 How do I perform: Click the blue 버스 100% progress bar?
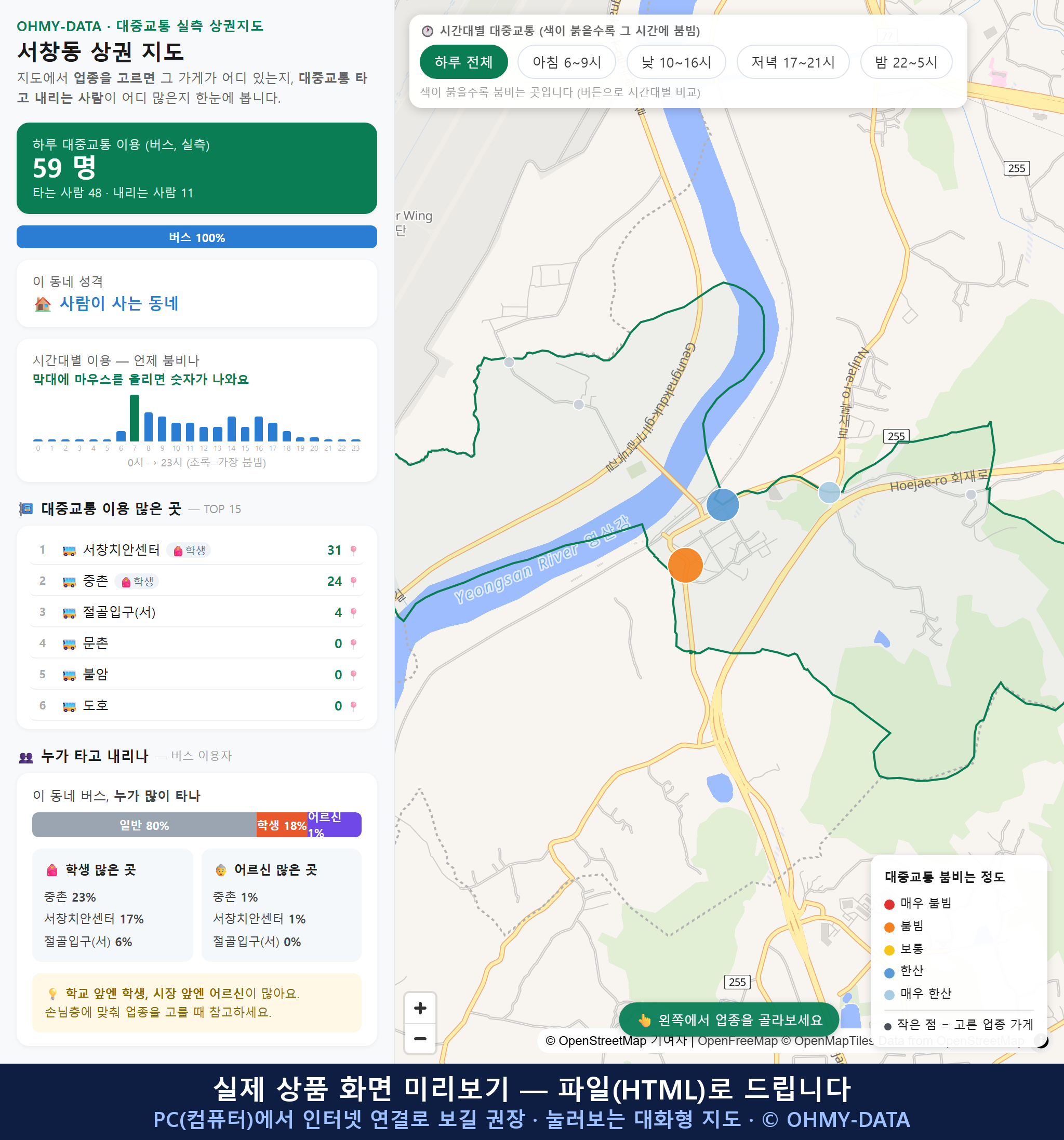pyautogui.click(x=197, y=237)
